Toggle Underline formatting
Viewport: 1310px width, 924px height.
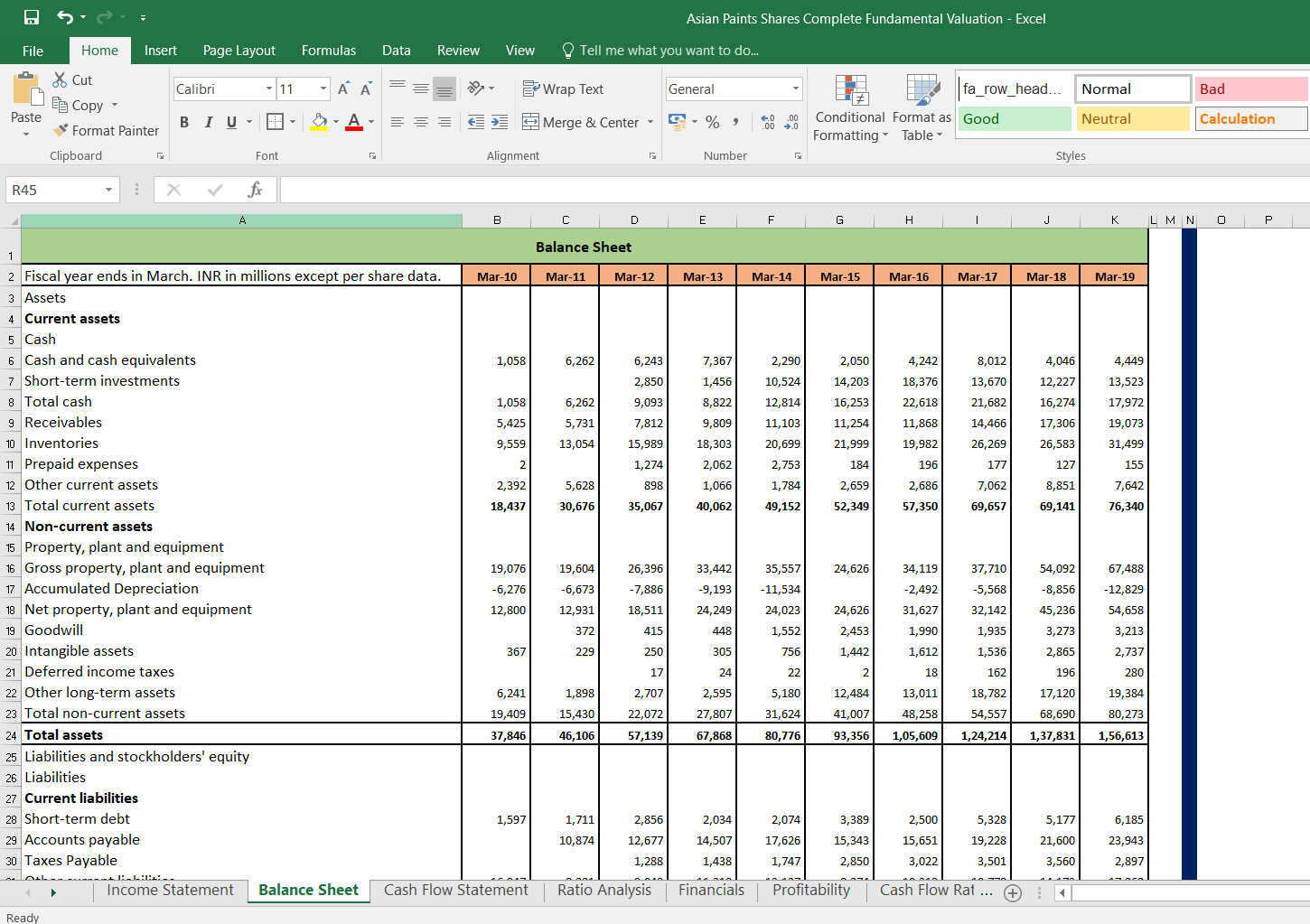[x=232, y=122]
